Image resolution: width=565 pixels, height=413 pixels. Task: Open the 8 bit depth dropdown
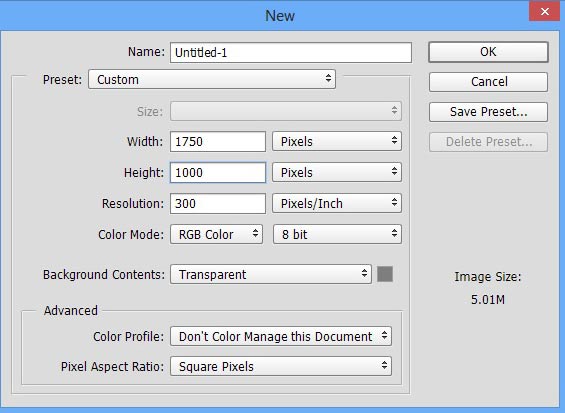click(337, 234)
